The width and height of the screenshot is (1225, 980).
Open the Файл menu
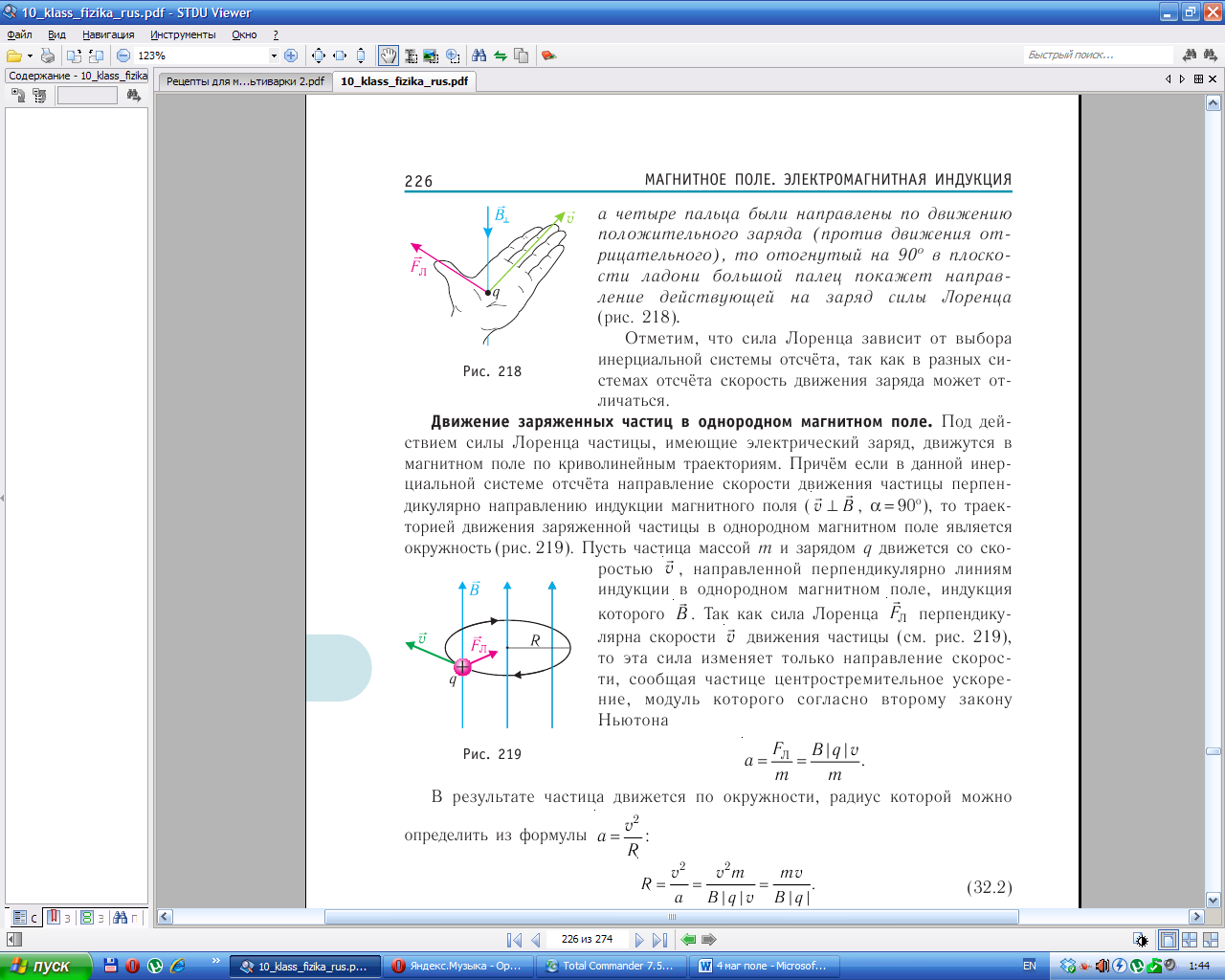[19, 34]
